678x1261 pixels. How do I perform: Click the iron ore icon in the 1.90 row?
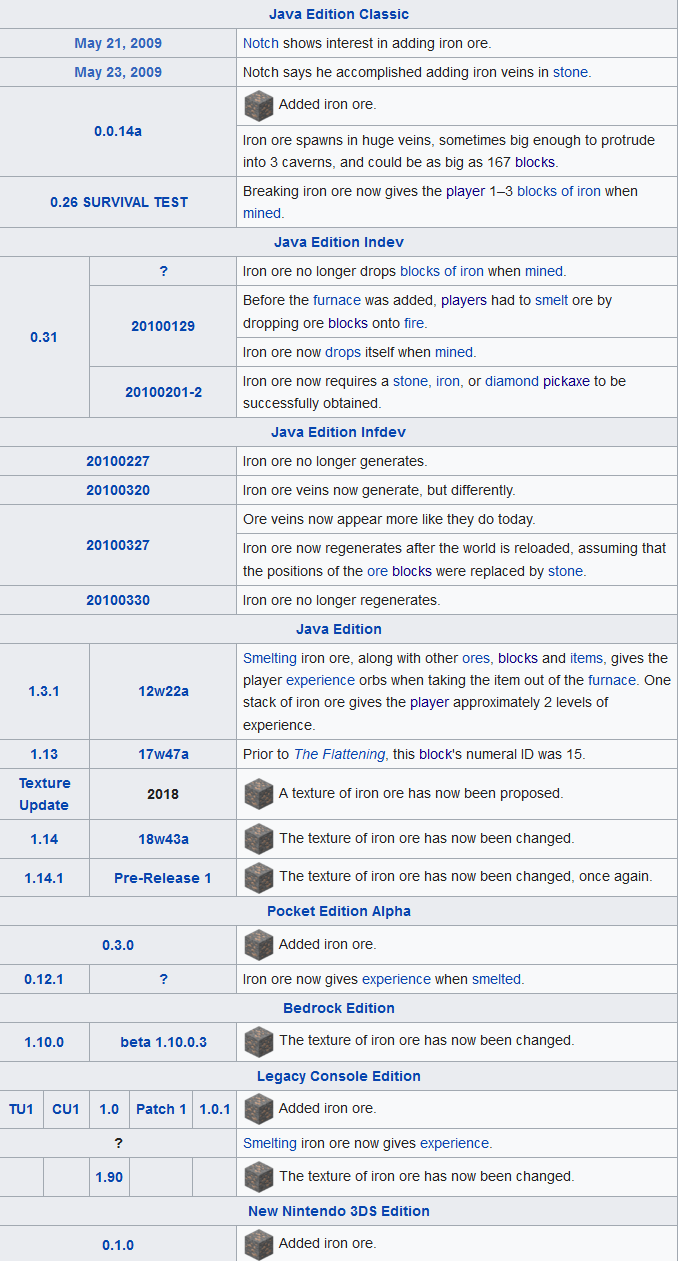(x=258, y=1177)
